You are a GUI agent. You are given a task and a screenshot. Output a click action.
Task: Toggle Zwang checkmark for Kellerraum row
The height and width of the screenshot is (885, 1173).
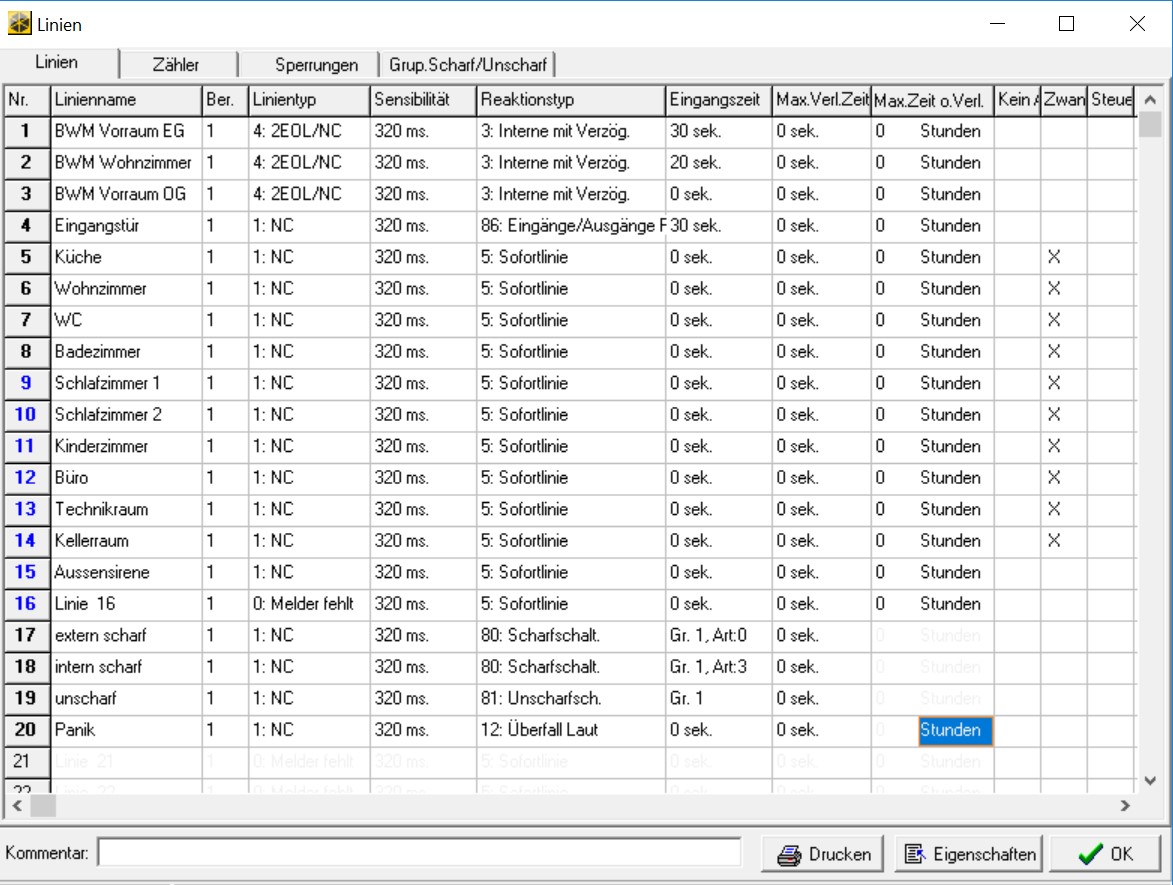[x=1053, y=541]
